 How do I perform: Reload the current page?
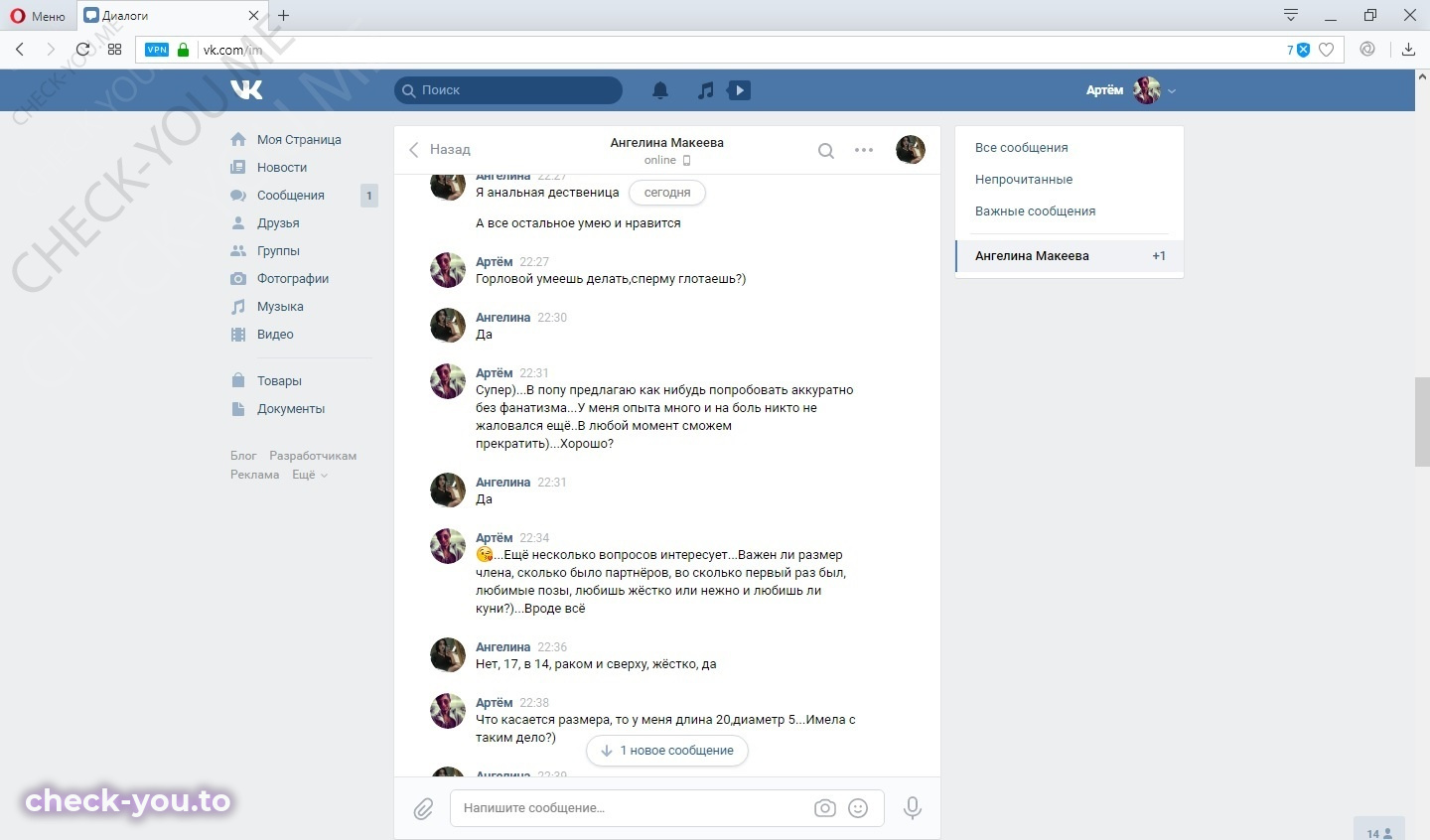82,49
